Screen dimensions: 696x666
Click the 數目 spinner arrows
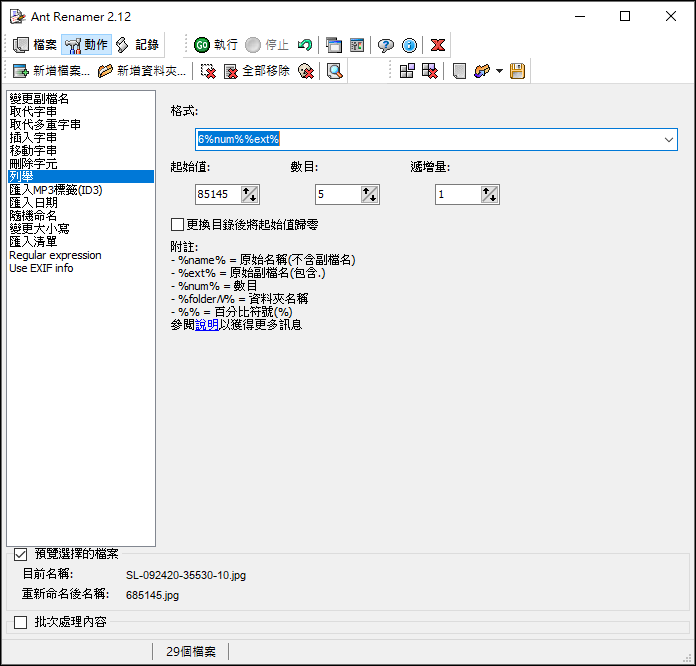click(370, 194)
